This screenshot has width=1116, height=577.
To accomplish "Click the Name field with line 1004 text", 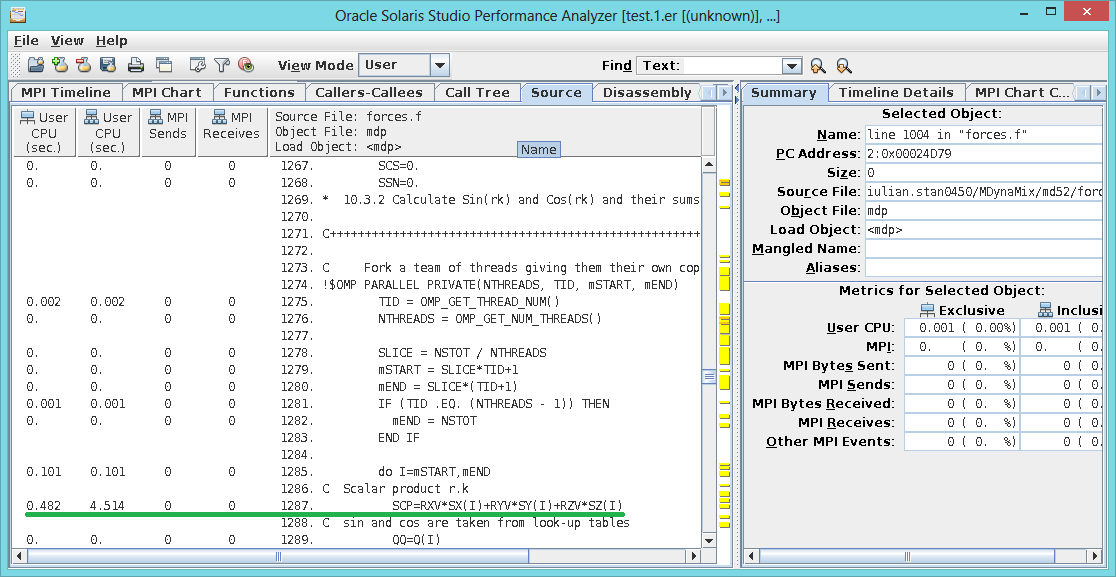I will coord(983,135).
